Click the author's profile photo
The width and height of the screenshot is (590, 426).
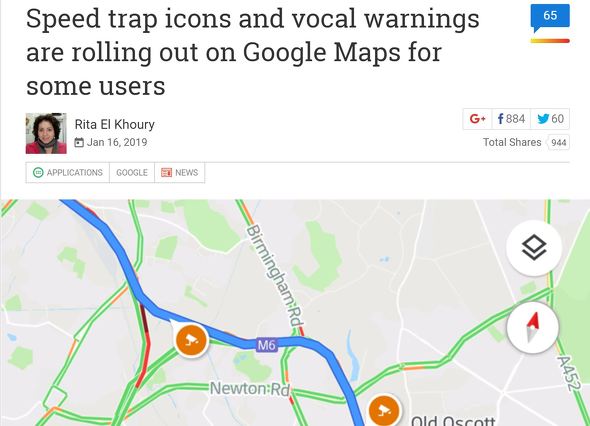[x=46, y=133]
